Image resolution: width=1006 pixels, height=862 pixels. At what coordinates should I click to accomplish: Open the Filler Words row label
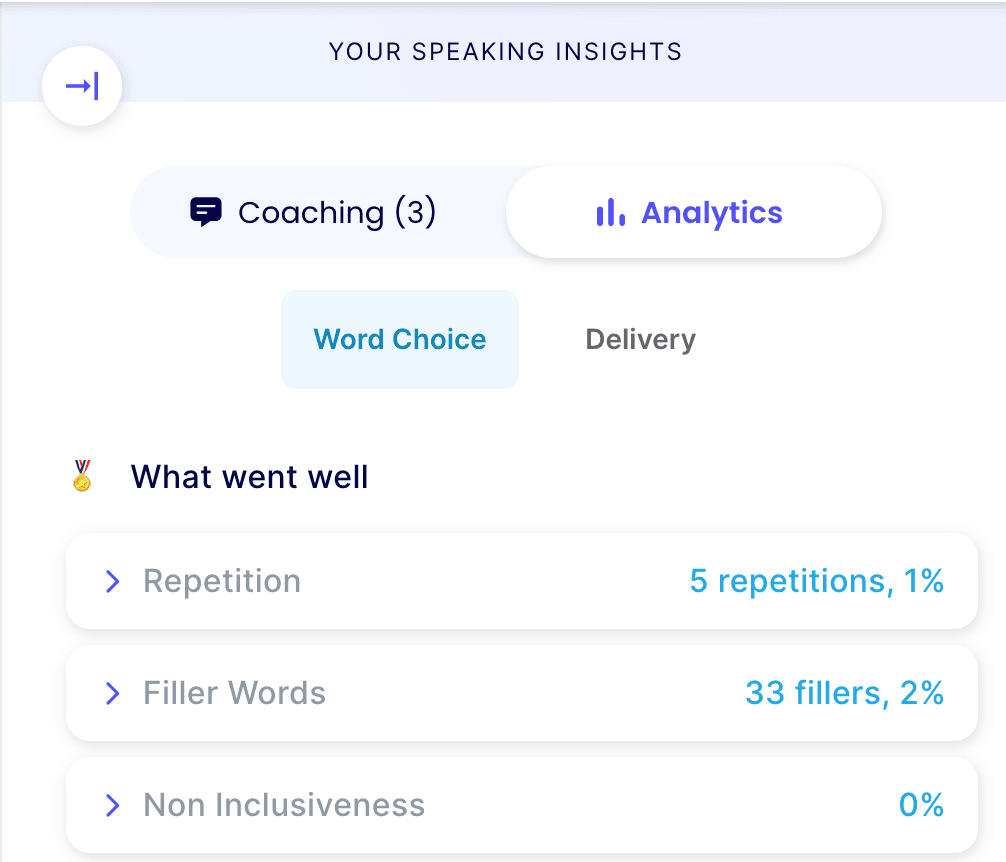[x=234, y=693]
